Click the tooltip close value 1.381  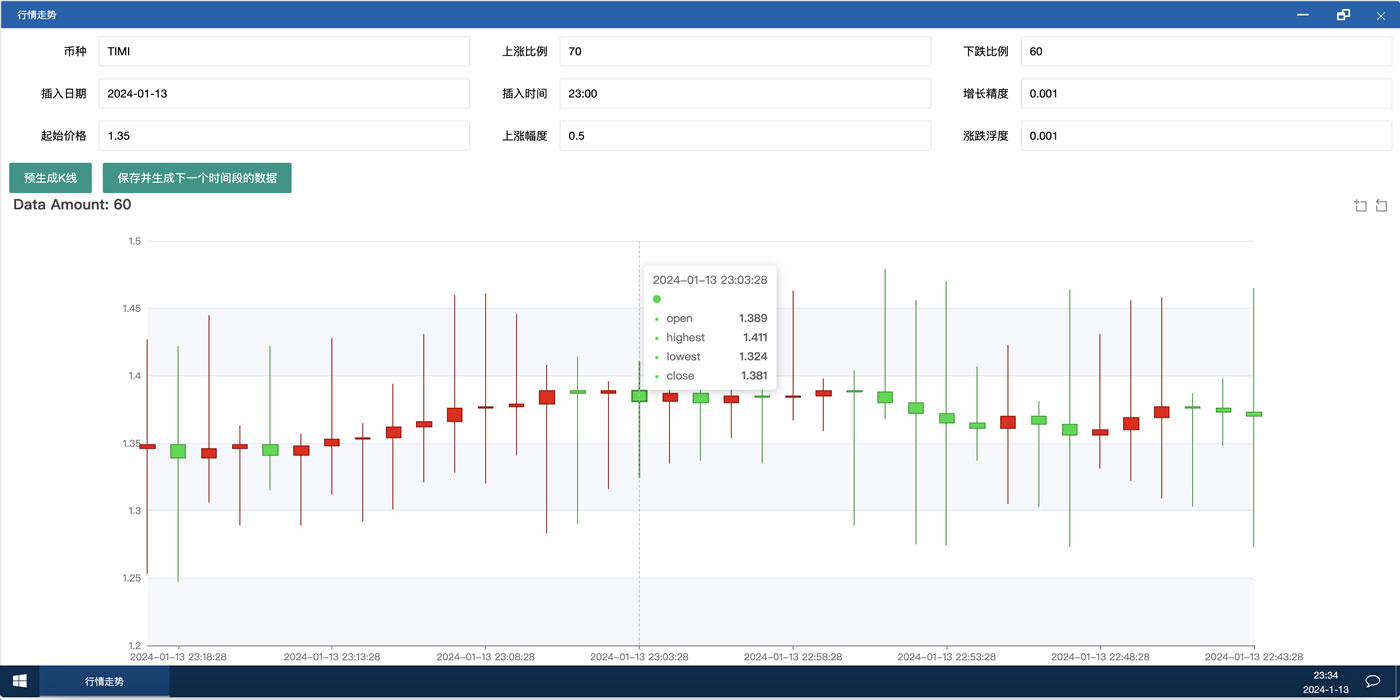pos(754,376)
